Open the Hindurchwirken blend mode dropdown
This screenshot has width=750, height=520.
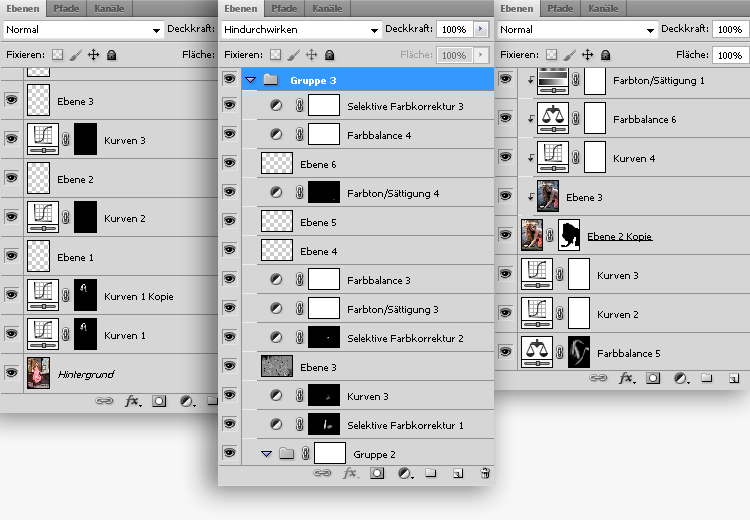click(302, 30)
